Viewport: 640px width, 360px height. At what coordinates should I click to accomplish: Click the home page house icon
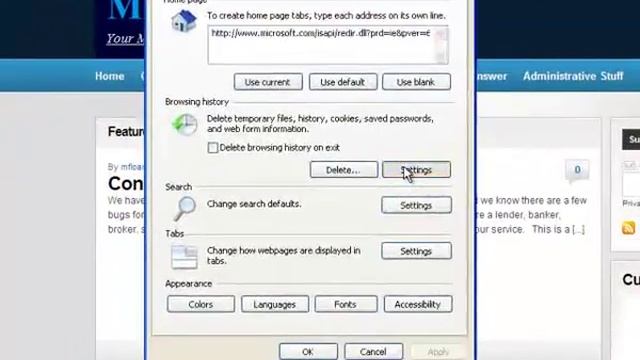click(184, 21)
